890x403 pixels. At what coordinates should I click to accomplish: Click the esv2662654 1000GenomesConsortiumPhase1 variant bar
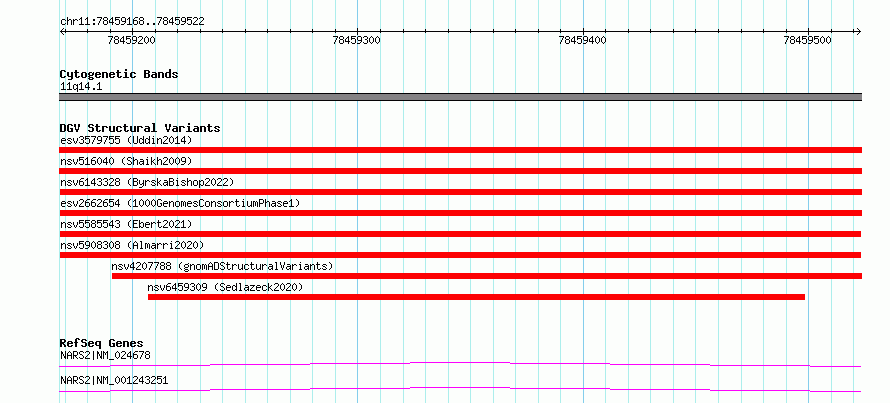460,213
